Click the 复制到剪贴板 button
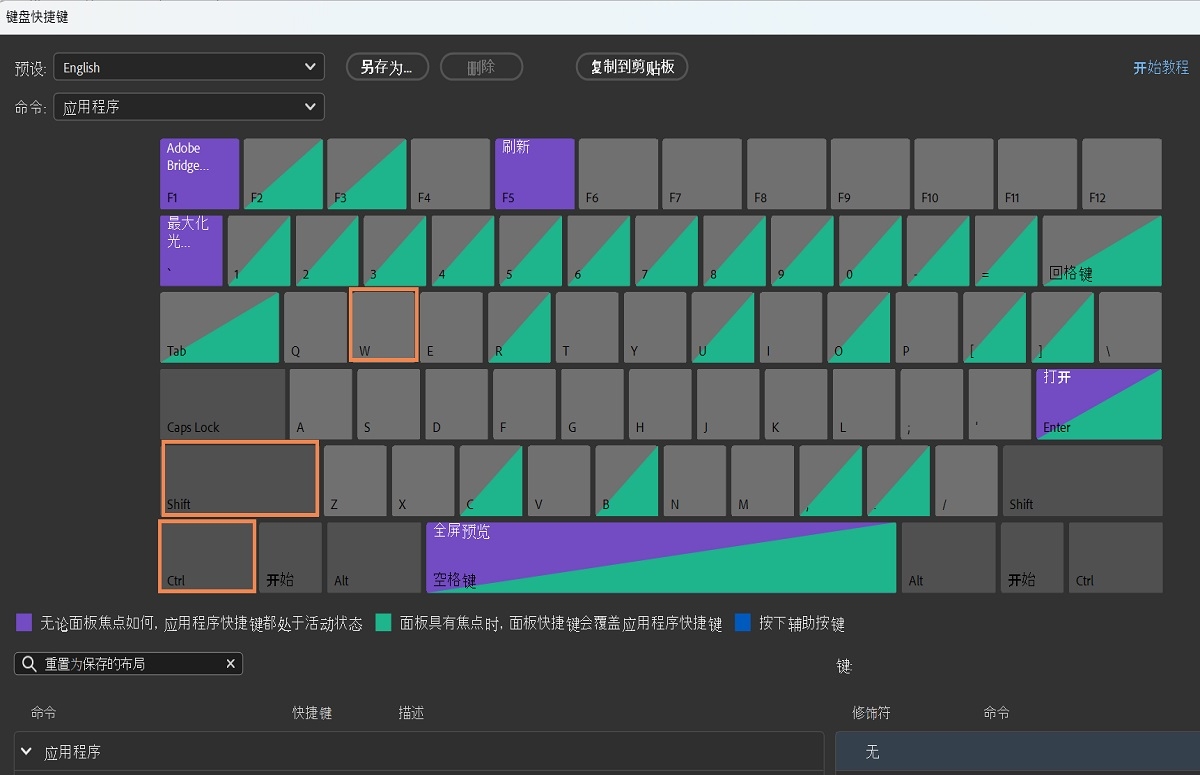This screenshot has height=775, width=1200. (631, 67)
